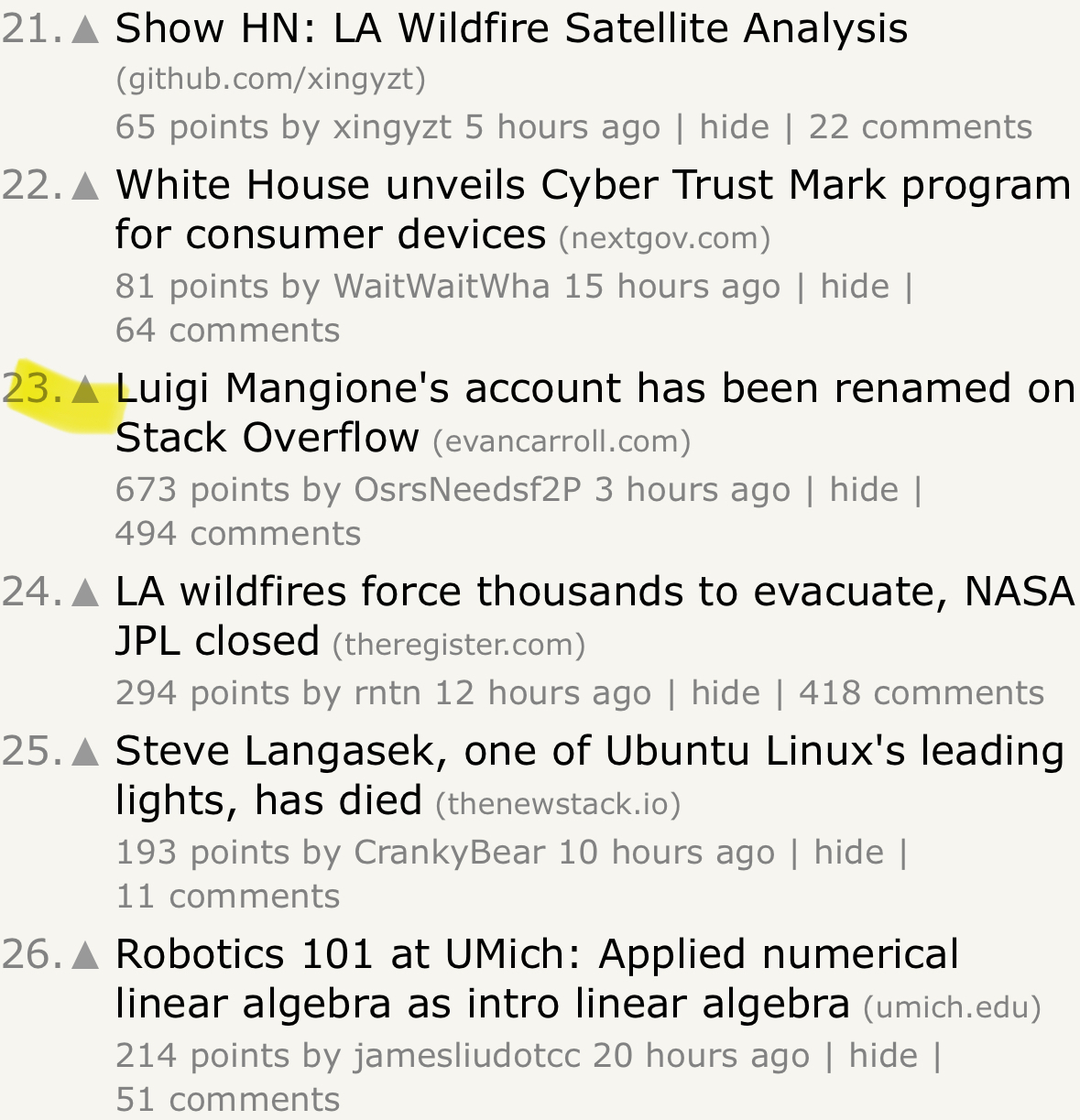Open the 418 comments thread

click(x=921, y=693)
